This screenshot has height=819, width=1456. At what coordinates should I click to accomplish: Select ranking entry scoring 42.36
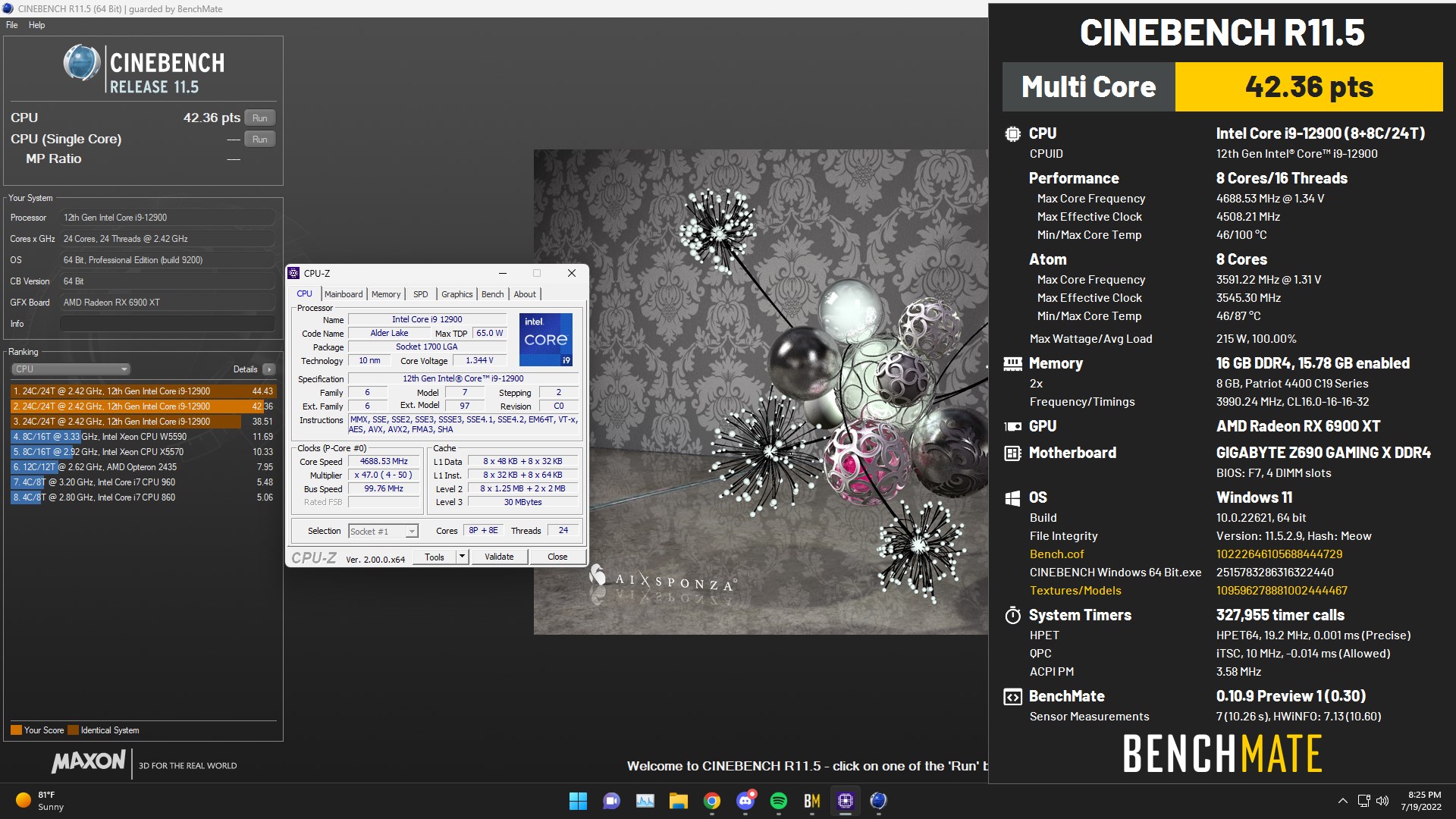(143, 406)
